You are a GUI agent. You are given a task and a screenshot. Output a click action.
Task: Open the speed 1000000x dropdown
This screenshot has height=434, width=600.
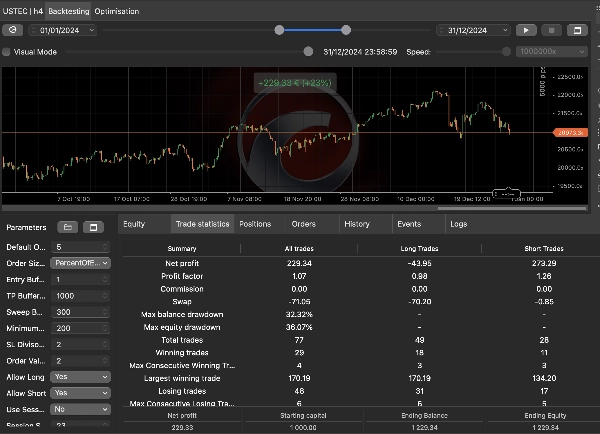click(552, 51)
